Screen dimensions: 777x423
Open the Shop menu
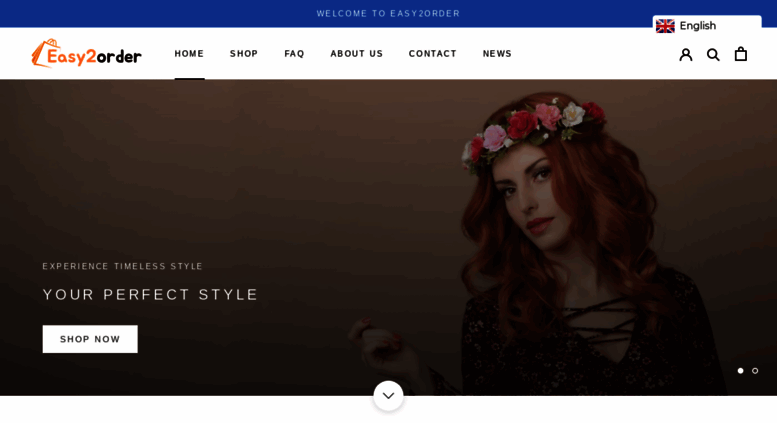244,53
